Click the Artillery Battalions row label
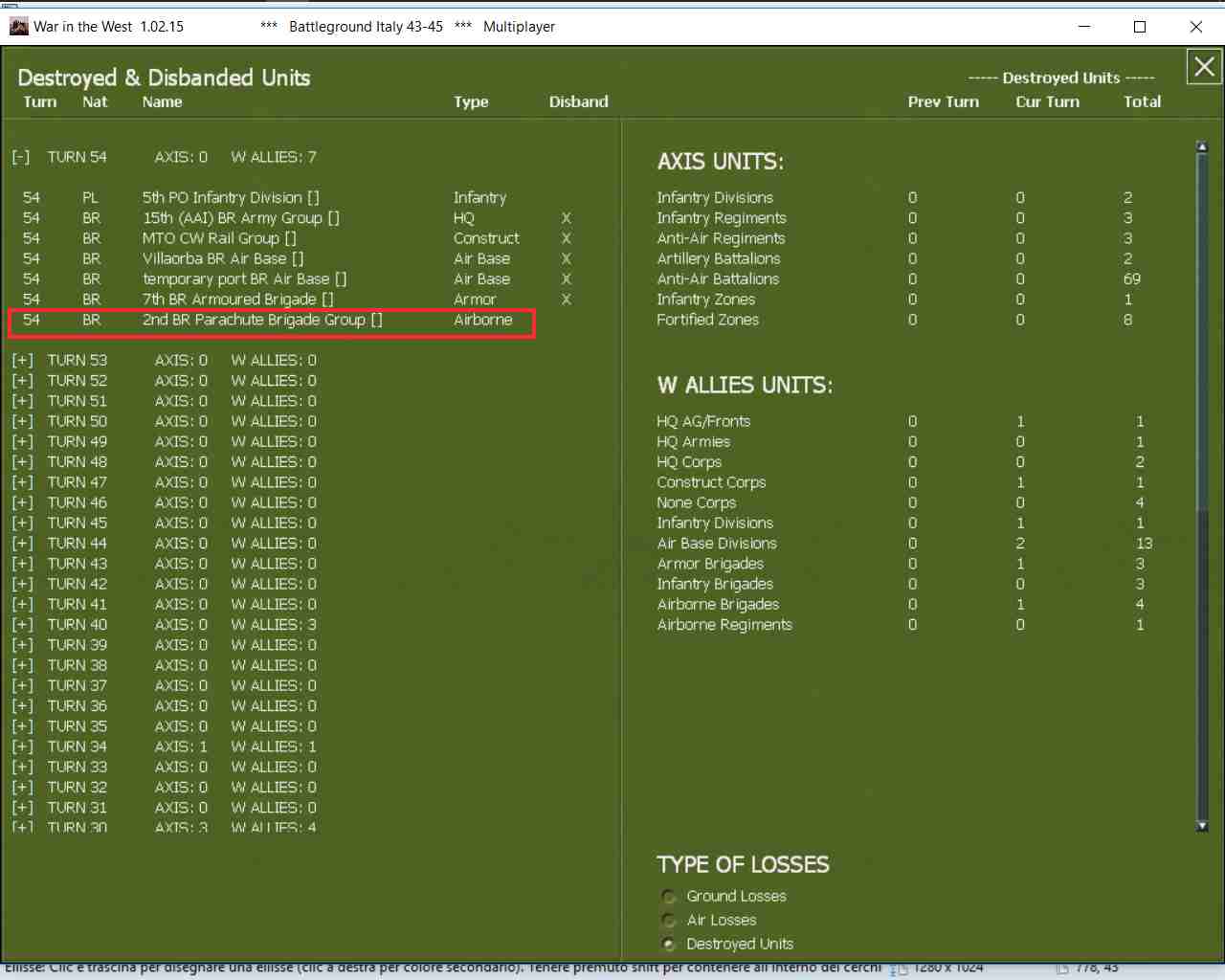Image resolution: width=1225 pixels, height=980 pixels. click(719, 258)
